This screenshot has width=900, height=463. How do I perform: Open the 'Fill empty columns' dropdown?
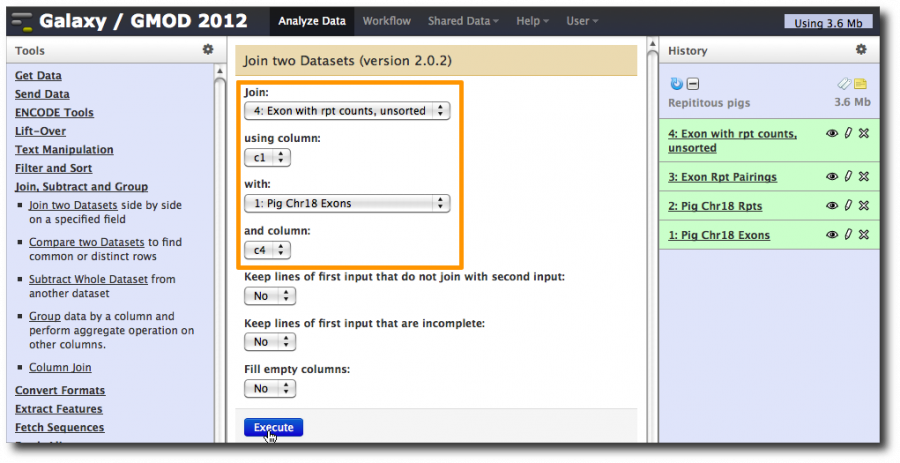(x=270, y=388)
